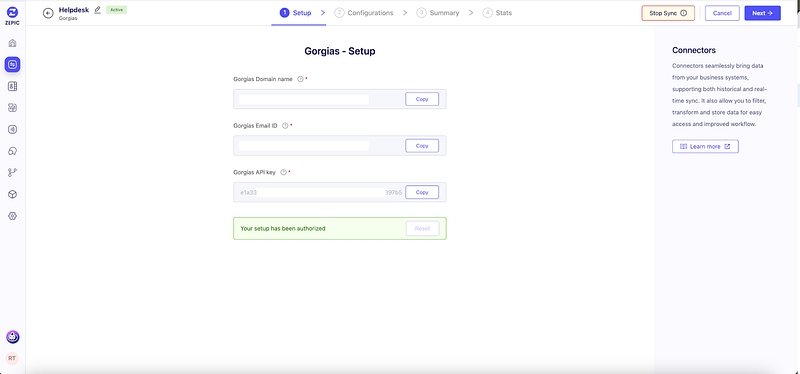Image resolution: width=800 pixels, height=374 pixels.
Task: Click the Next button
Action: click(x=762, y=13)
